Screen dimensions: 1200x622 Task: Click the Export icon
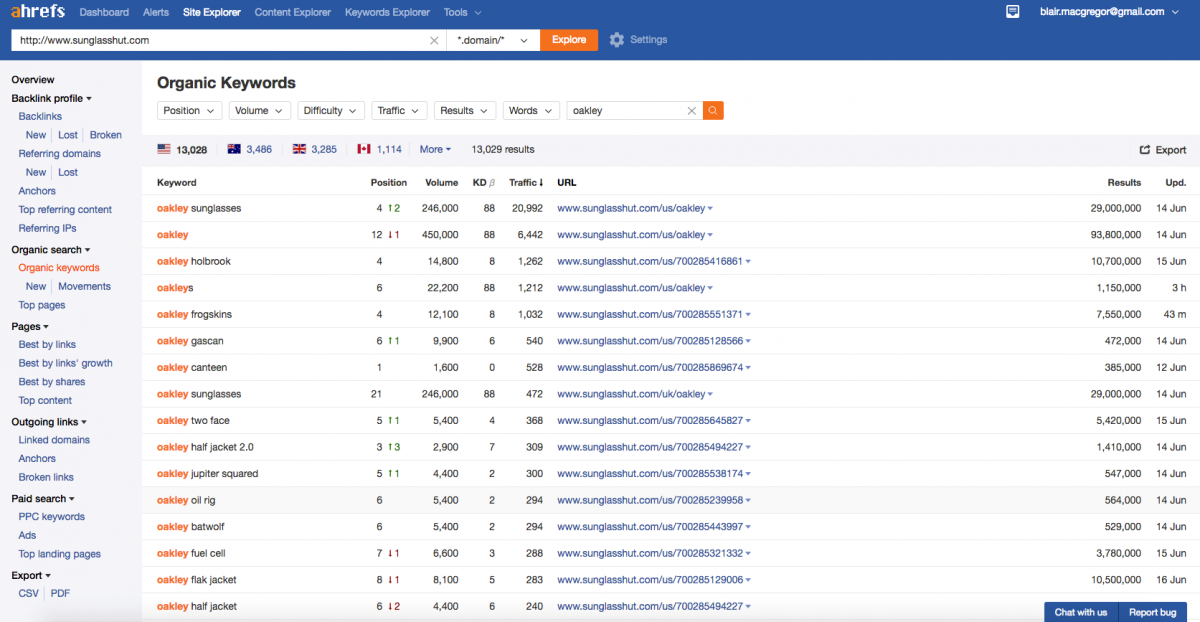coord(1145,150)
